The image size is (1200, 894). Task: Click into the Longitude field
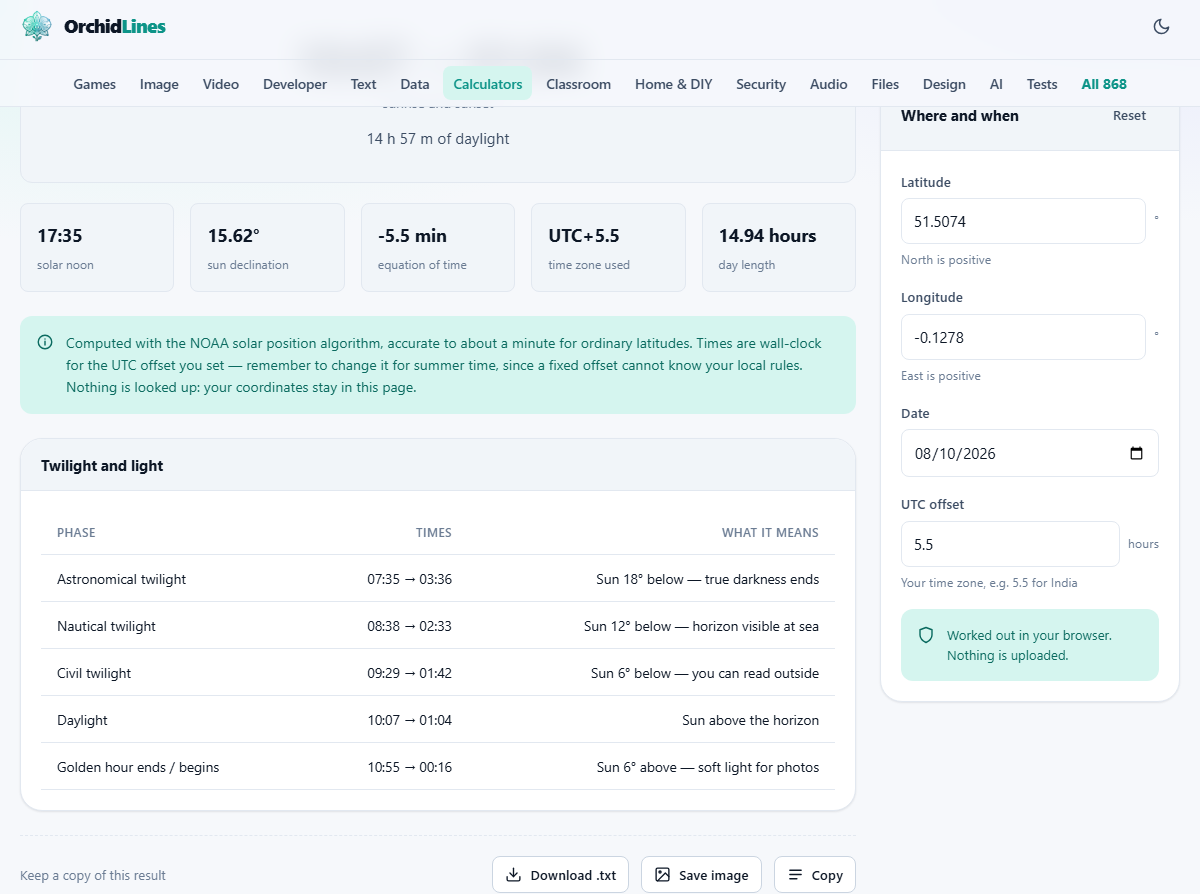(x=1023, y=337)
